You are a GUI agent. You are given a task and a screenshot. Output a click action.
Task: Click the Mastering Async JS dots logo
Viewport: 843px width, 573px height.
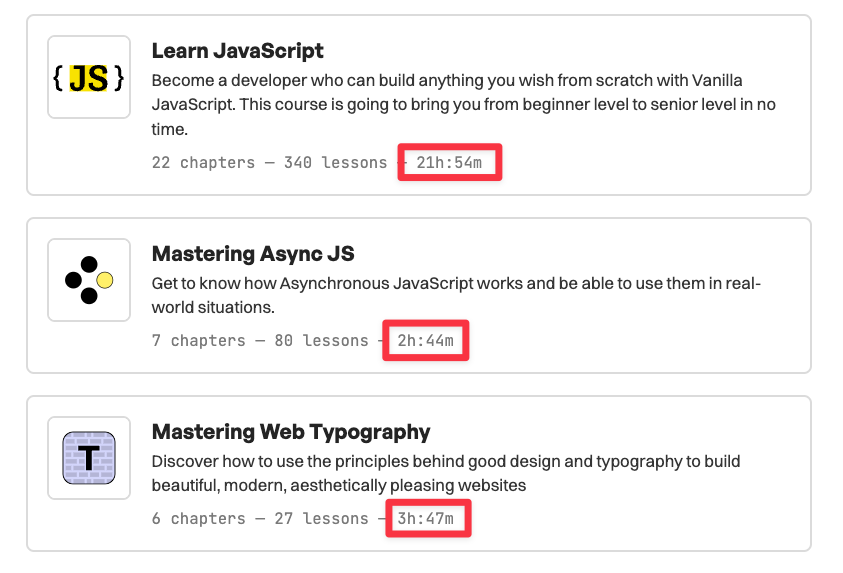pyautogui.click(x=89, y=280)
